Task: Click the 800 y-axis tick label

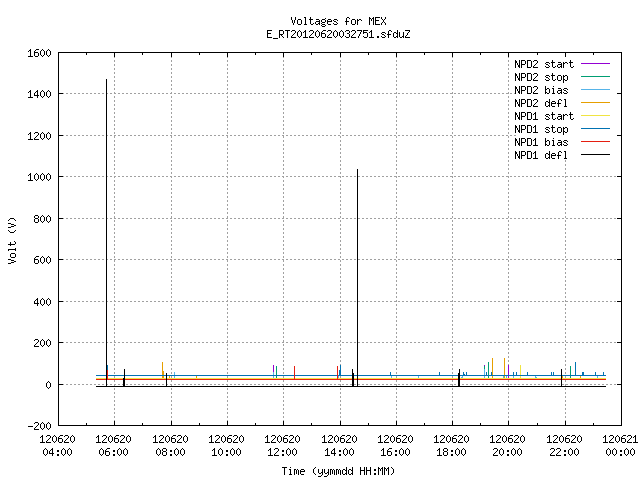Action: coord(42,219)
